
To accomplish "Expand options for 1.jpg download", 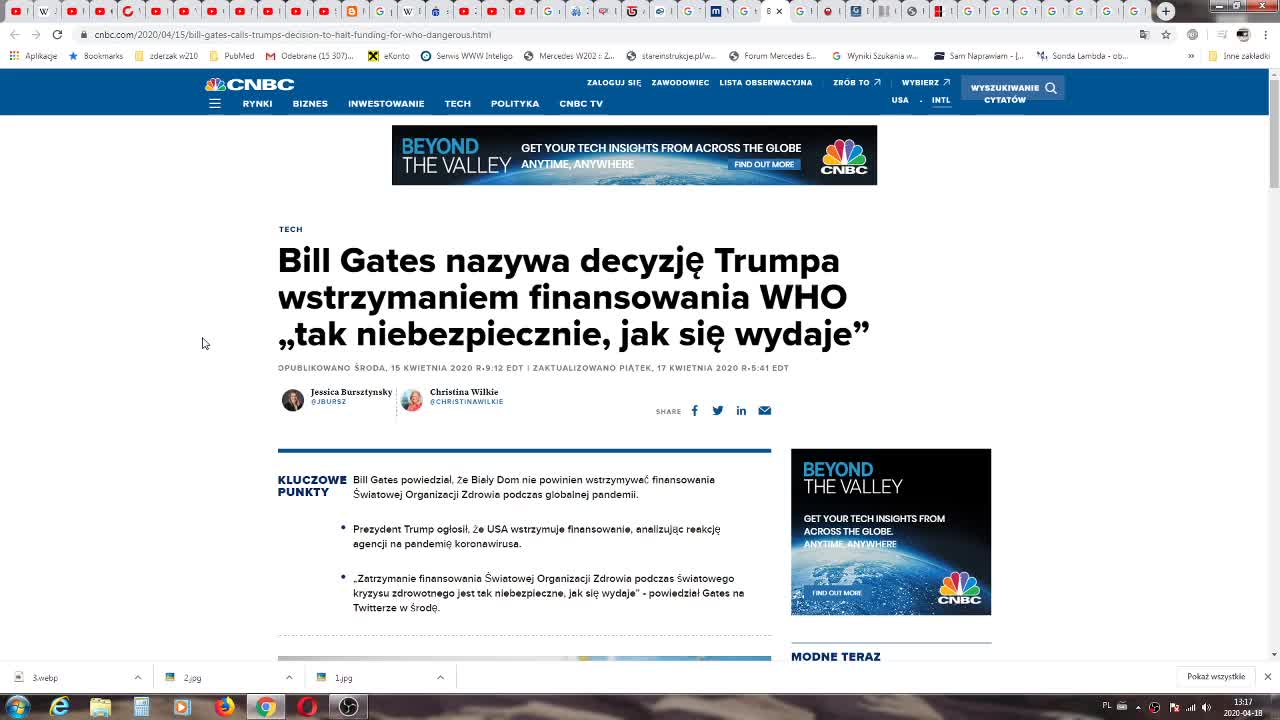I will click(439, 678).
